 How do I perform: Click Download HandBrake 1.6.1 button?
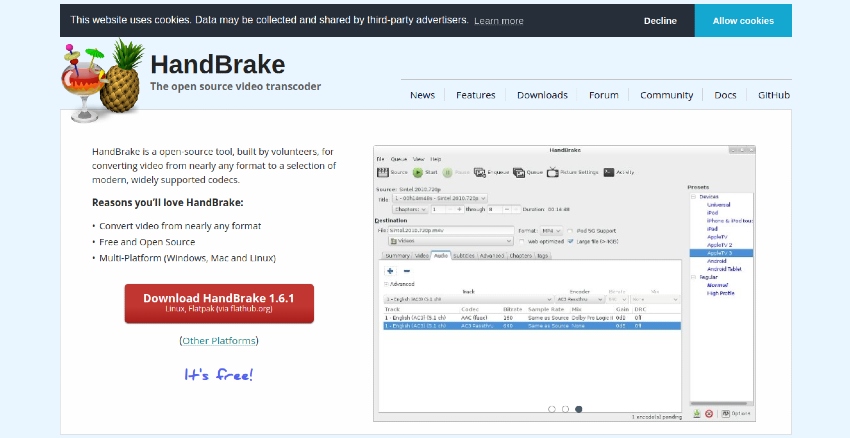219,304
